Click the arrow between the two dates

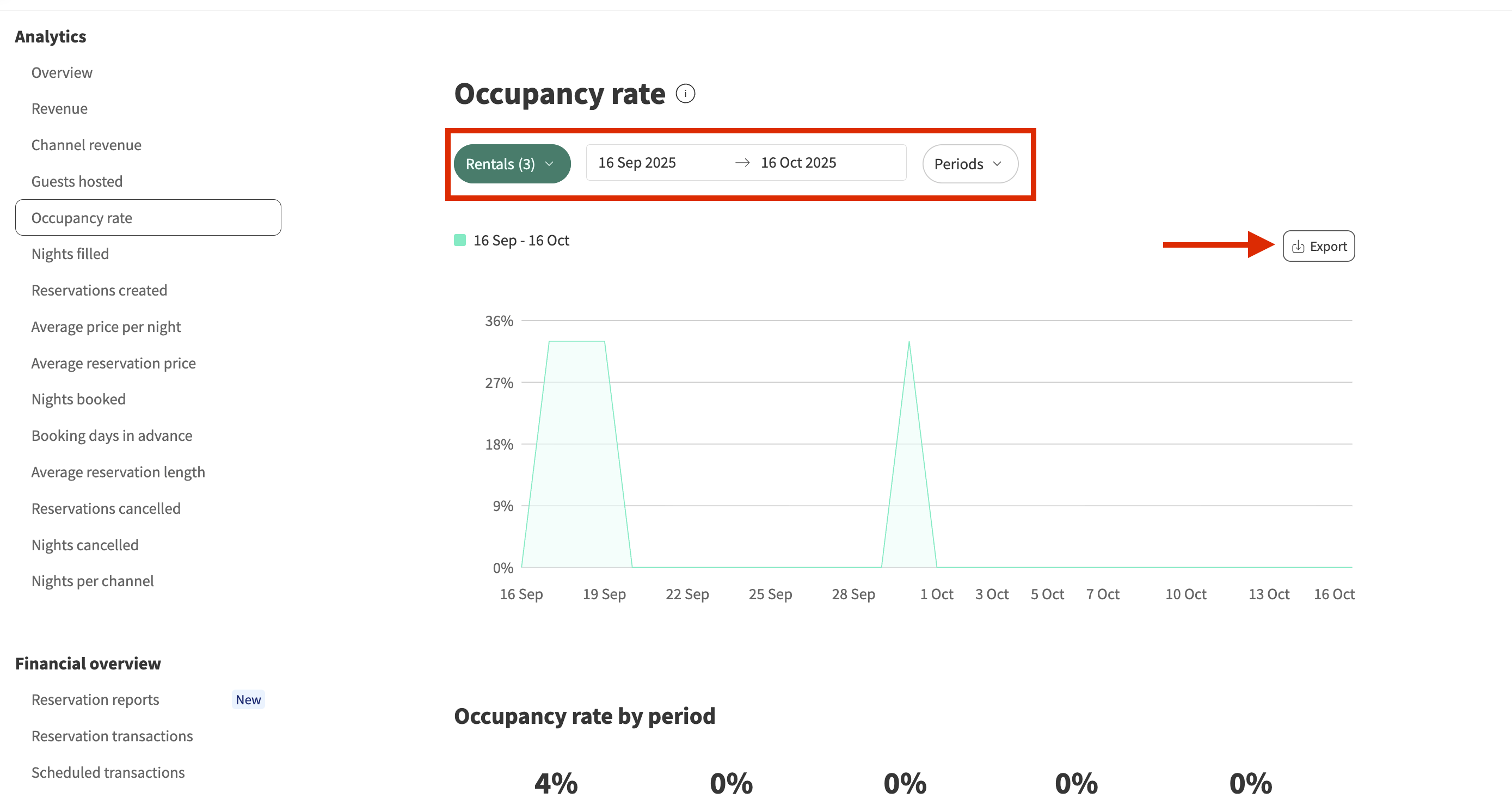click(x=742, y=163)
